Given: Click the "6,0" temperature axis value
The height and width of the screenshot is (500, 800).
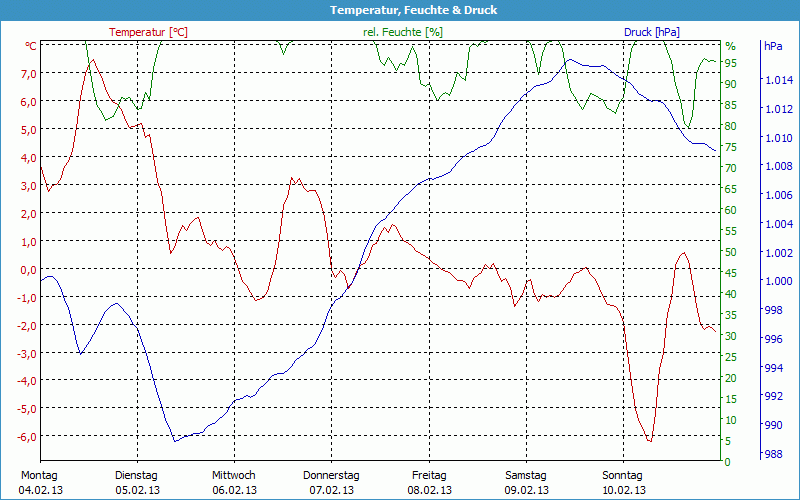Looking at the screenshot, I should pyautogui.click(x=28, y=102).
